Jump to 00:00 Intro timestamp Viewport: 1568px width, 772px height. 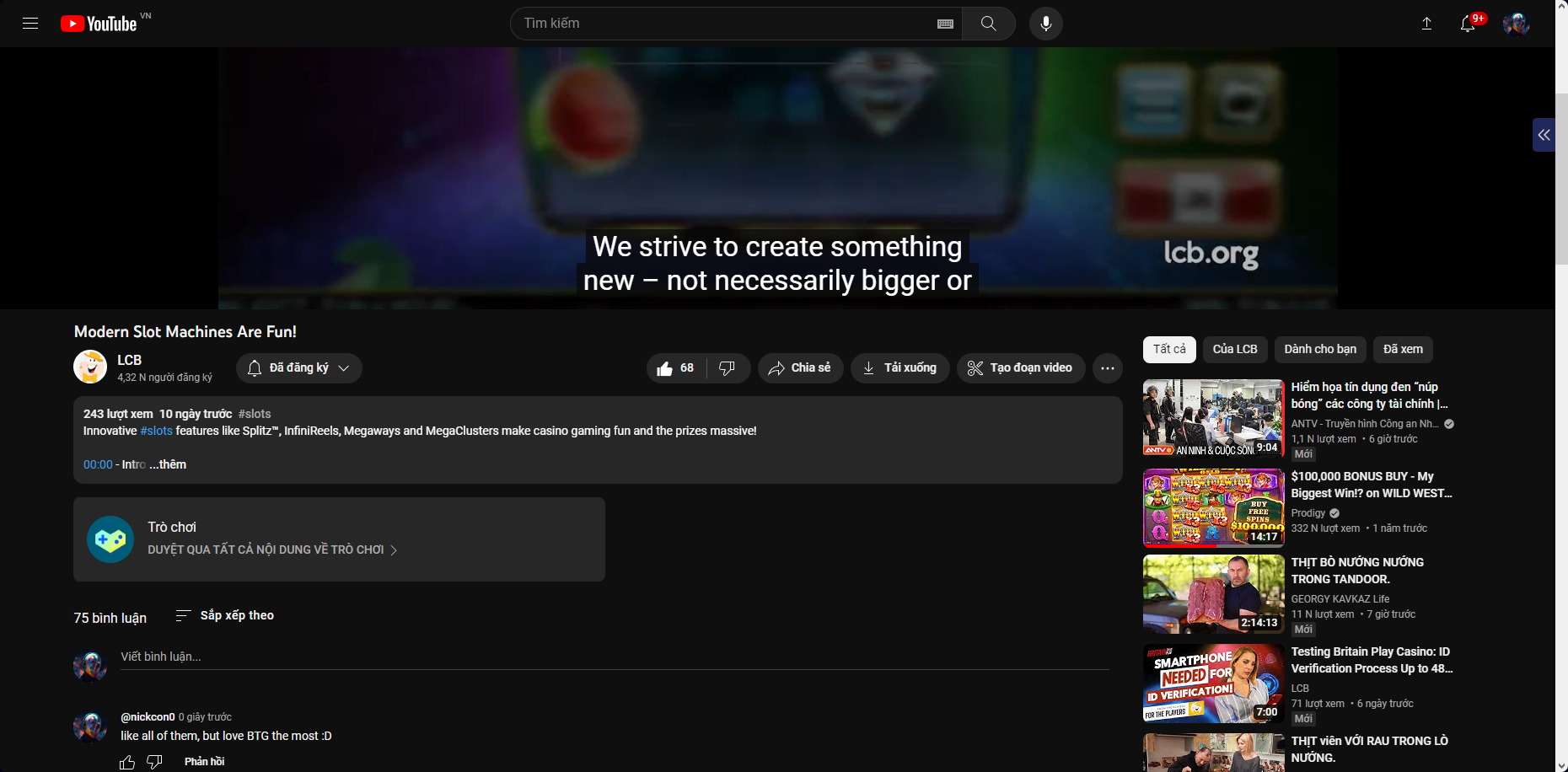point(98,464)
